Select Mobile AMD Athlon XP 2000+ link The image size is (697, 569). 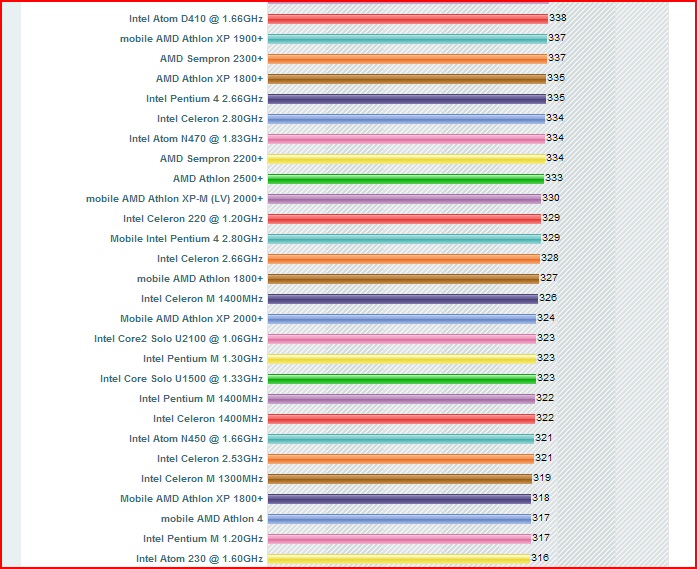tap(192, 319)
